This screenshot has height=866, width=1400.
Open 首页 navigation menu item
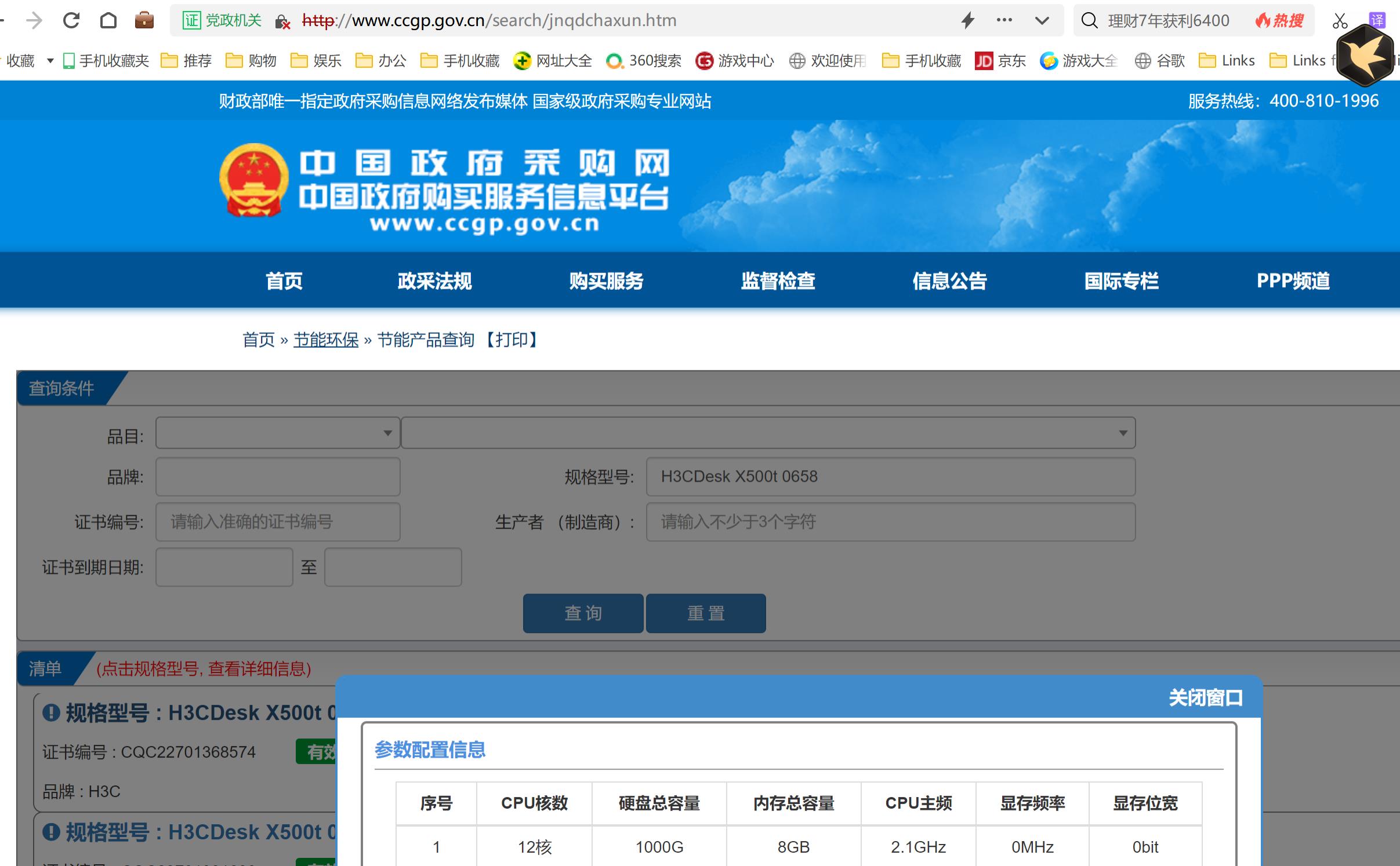(x=284, y=281)
